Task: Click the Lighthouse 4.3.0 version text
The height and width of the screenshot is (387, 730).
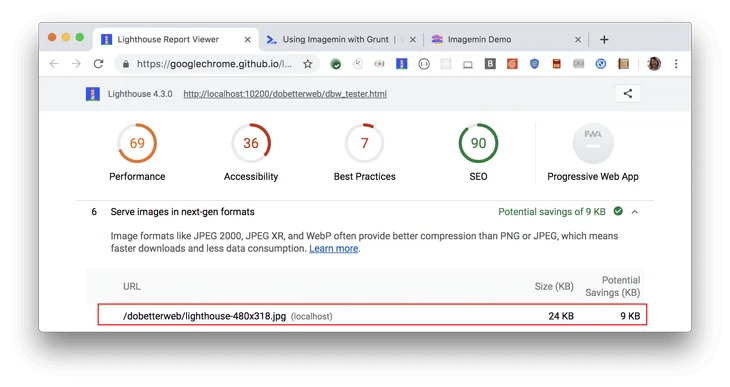Action: pos(140,94)
